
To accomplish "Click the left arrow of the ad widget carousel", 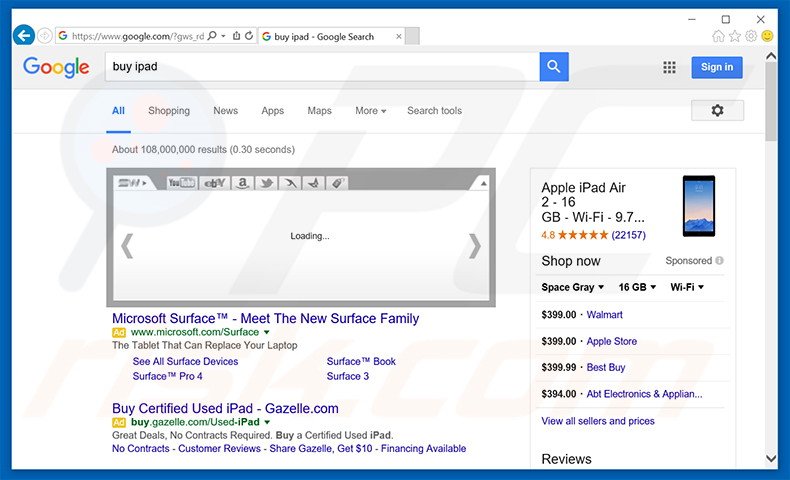I will (127, 246).
